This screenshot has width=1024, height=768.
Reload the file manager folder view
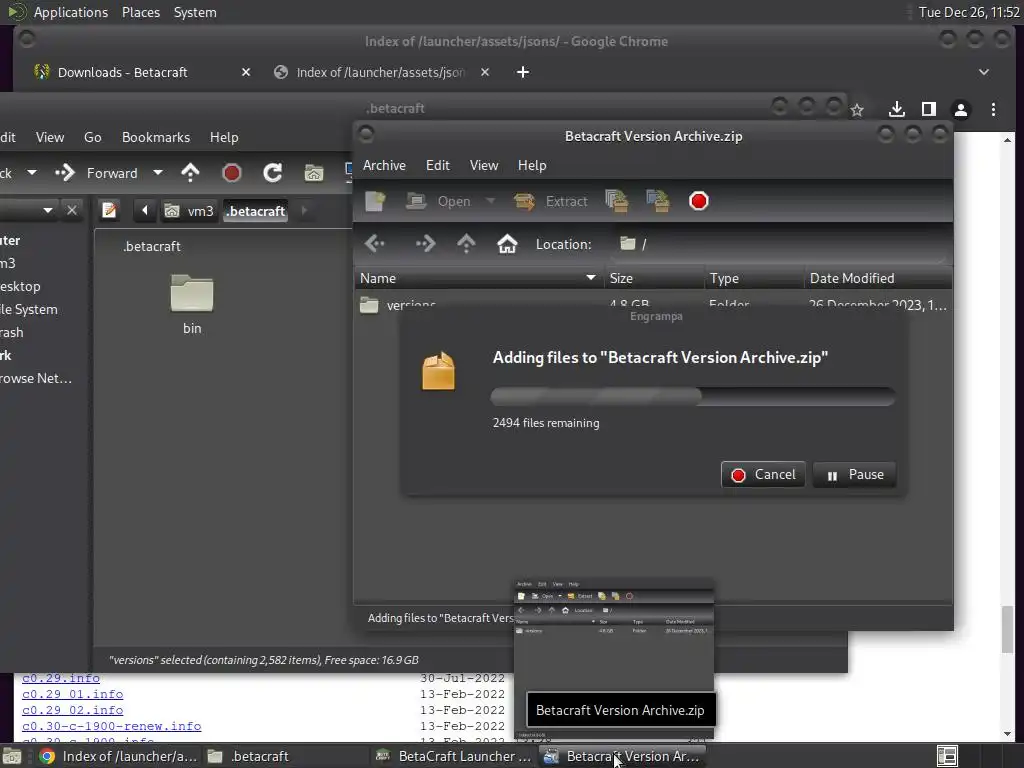tap(272, 173)
